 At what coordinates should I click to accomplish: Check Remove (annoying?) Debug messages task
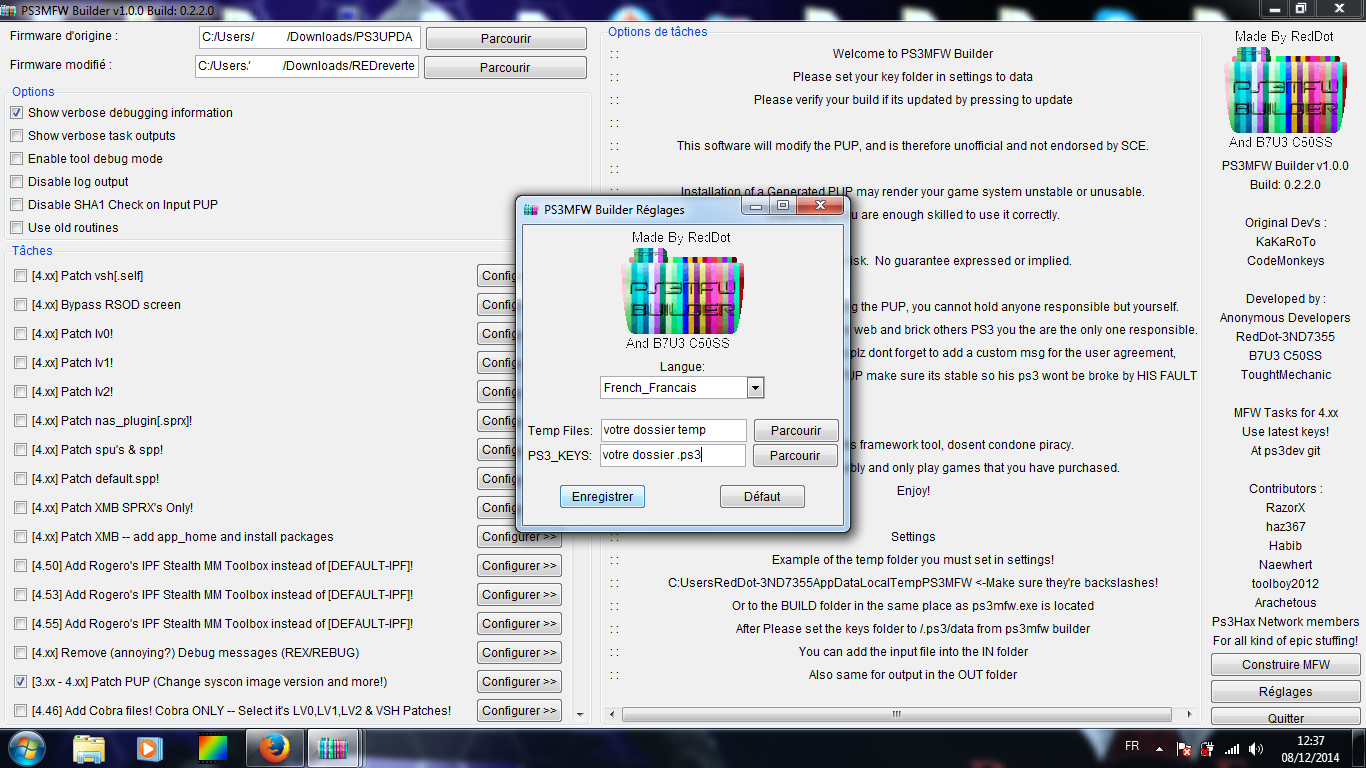coord(21,653)
